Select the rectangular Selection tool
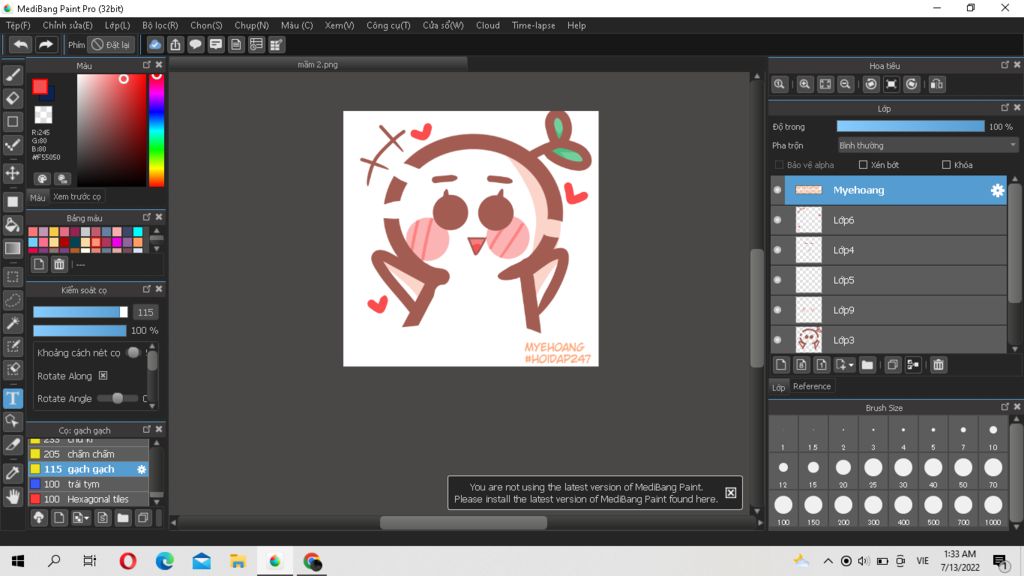 tap(12, 277)
